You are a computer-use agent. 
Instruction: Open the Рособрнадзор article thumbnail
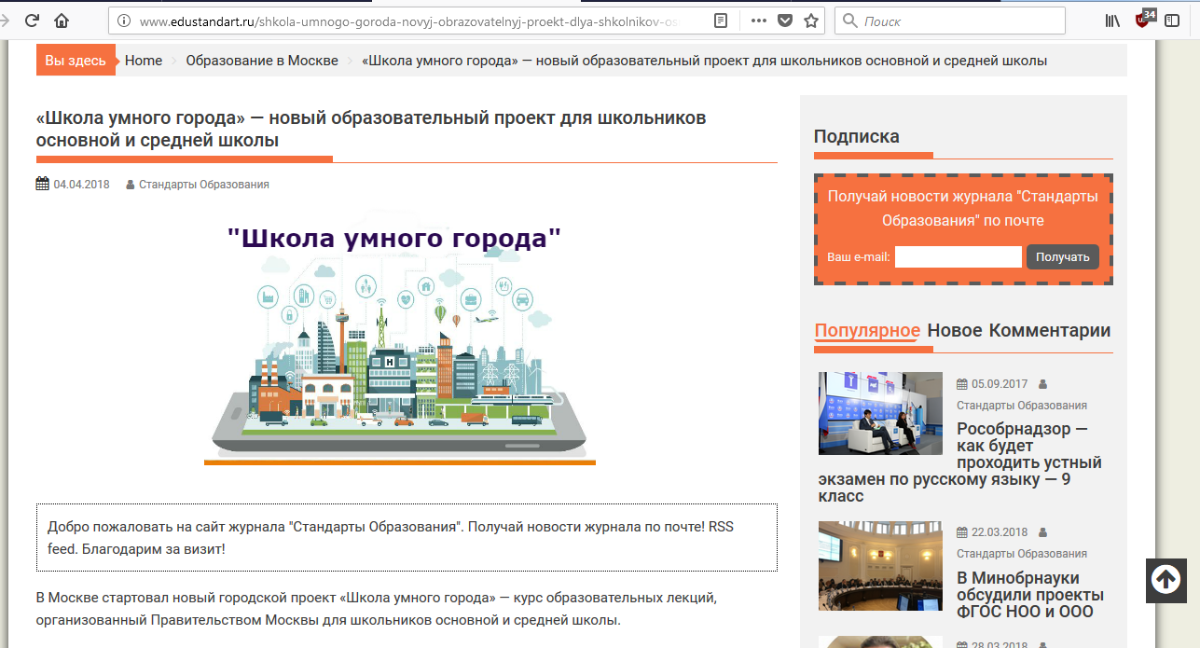(880, 414)
